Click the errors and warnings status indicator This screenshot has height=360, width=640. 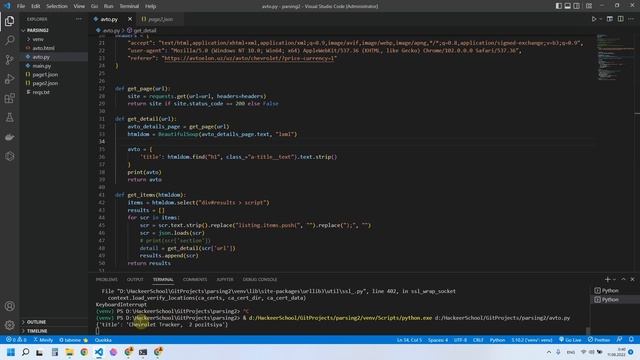point(16,340)
